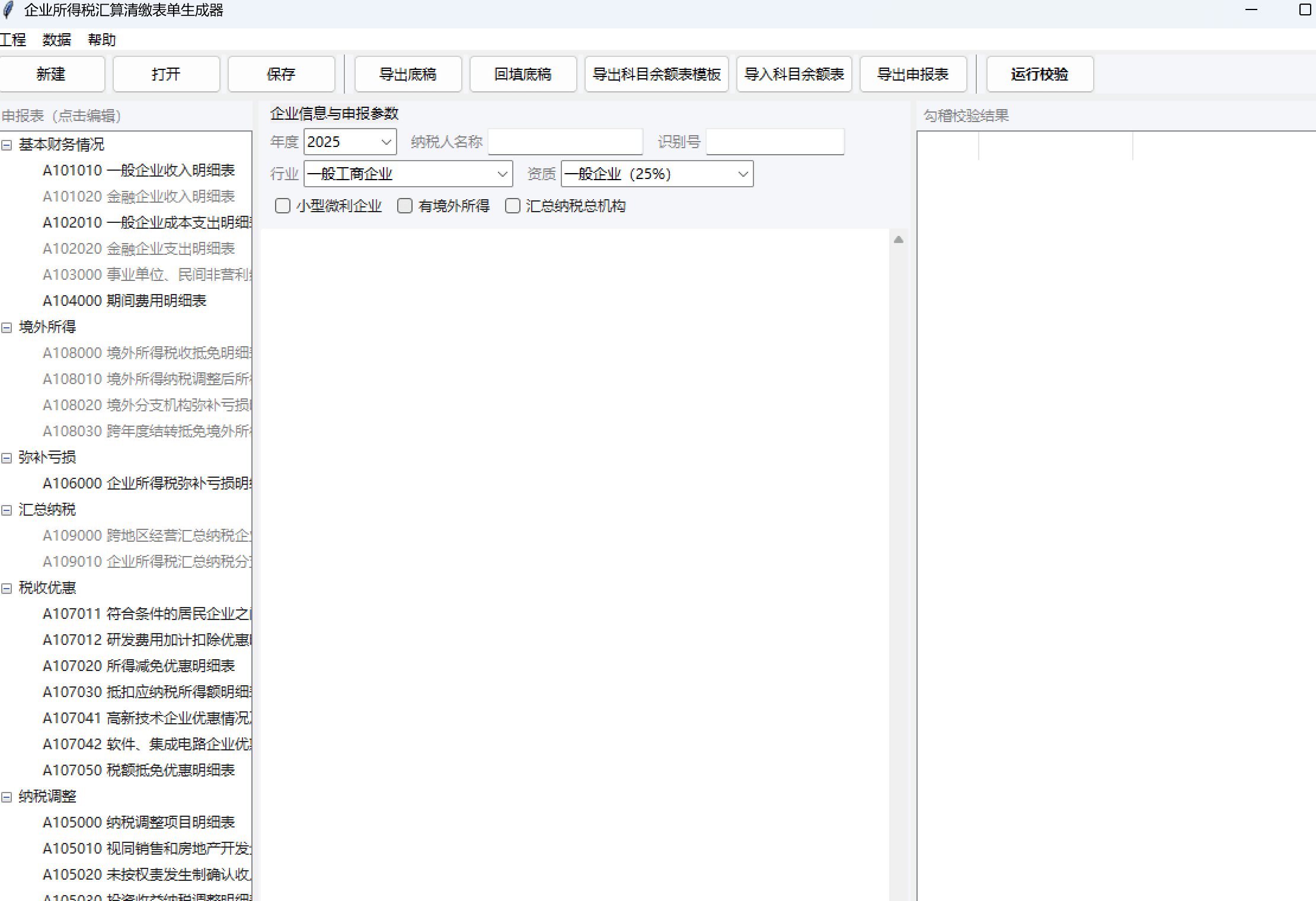
Task: Select A105010 视同销售和房地产开发 row
Action: click(x=147, y=849)
